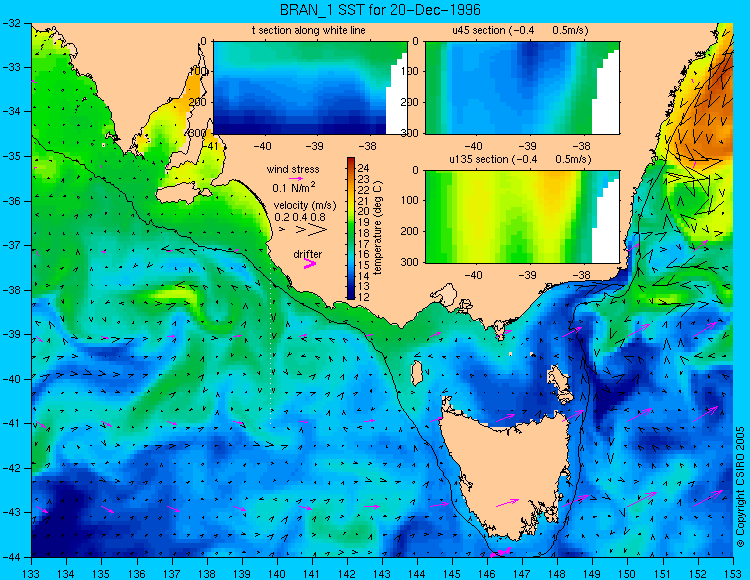Click longitude axis label 153
The height and width of the screenshot is (580, 750).
coord(733,573)
